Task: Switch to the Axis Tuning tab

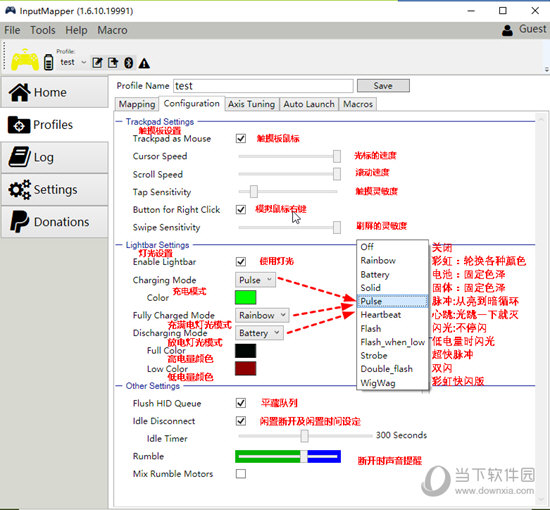Action: coord(251,104)
